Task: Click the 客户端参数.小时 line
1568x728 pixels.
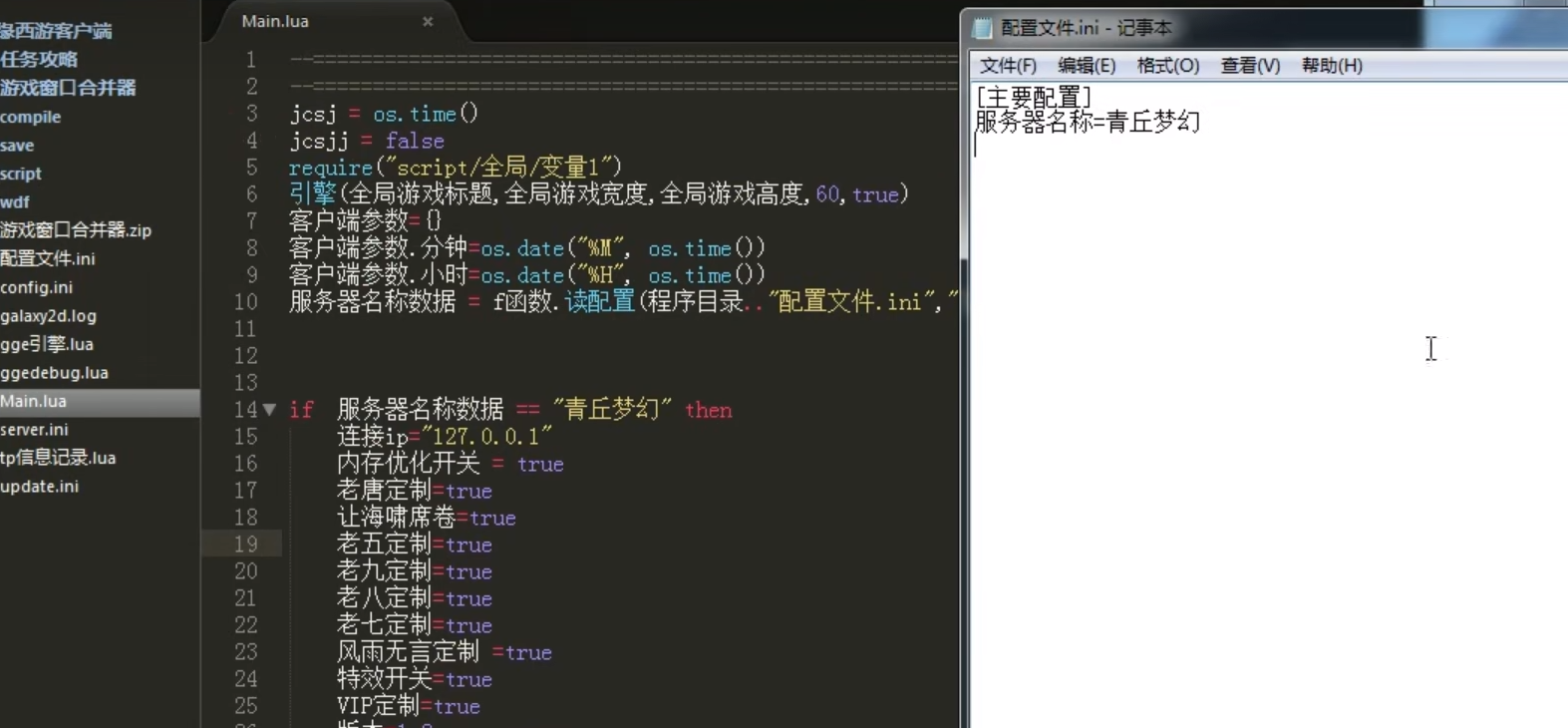Action: (527, 275)
